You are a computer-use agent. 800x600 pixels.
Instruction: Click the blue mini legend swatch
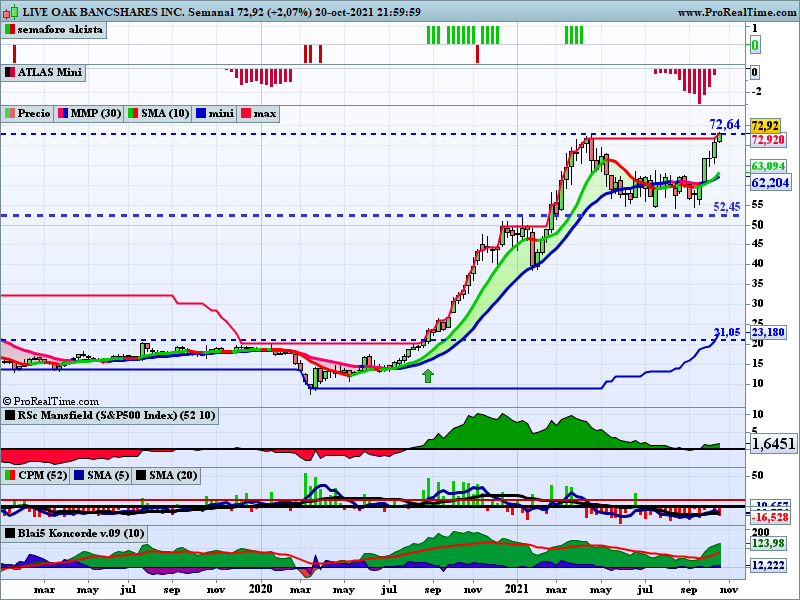[201, 113]
